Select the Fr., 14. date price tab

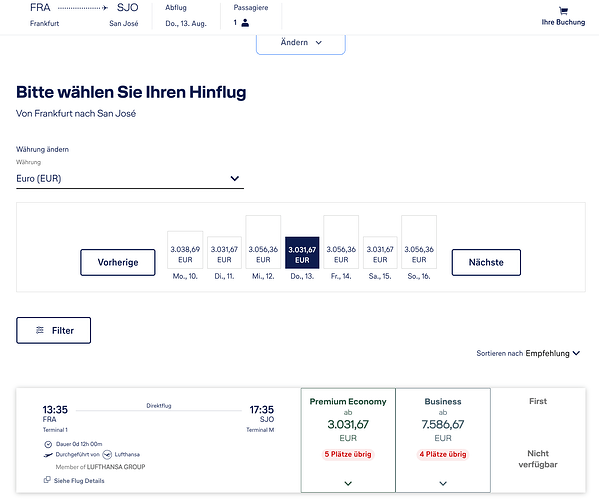click(x=341, y=248)
